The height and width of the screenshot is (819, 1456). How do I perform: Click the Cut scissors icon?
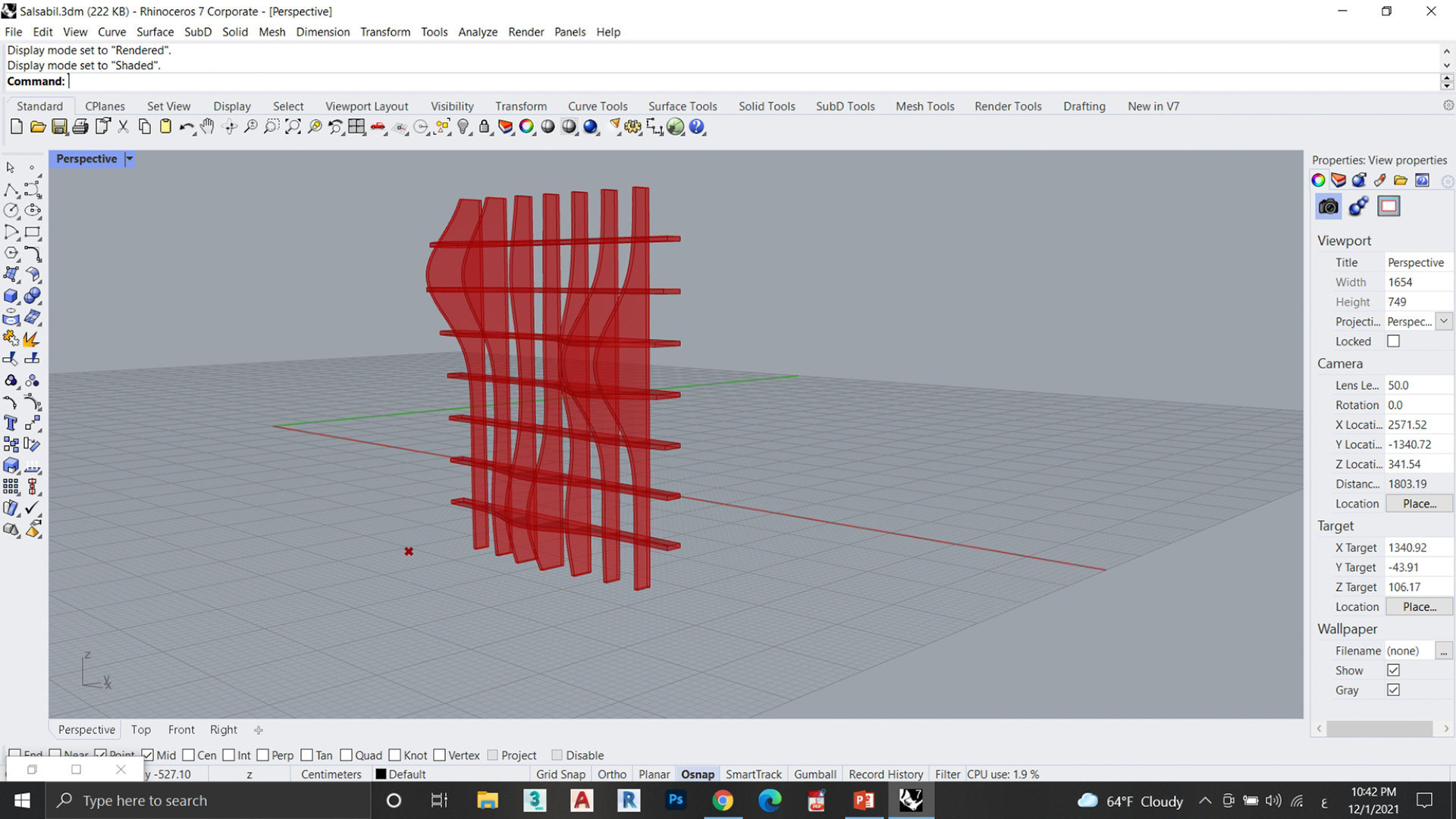[123, 127]
